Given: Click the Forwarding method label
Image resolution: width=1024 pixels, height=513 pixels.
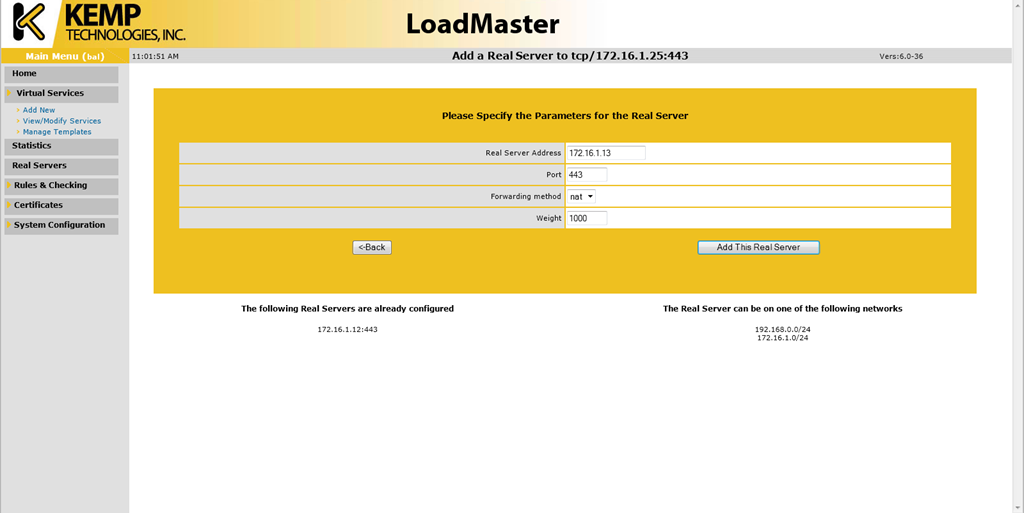Looking at the screenshot, I should (x=526, y=196).
